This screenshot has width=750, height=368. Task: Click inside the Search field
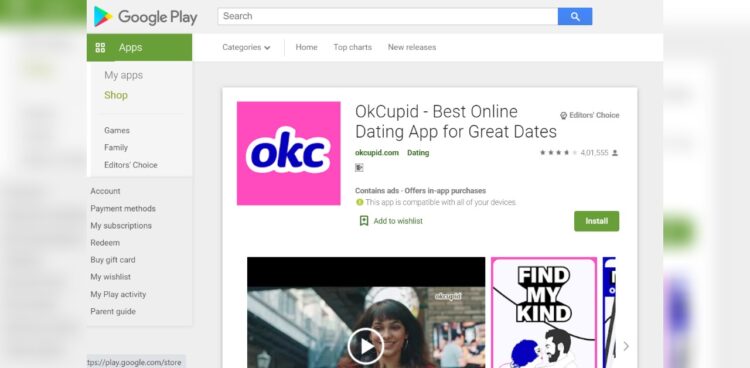pyautogui.click(x=387, y=16)
